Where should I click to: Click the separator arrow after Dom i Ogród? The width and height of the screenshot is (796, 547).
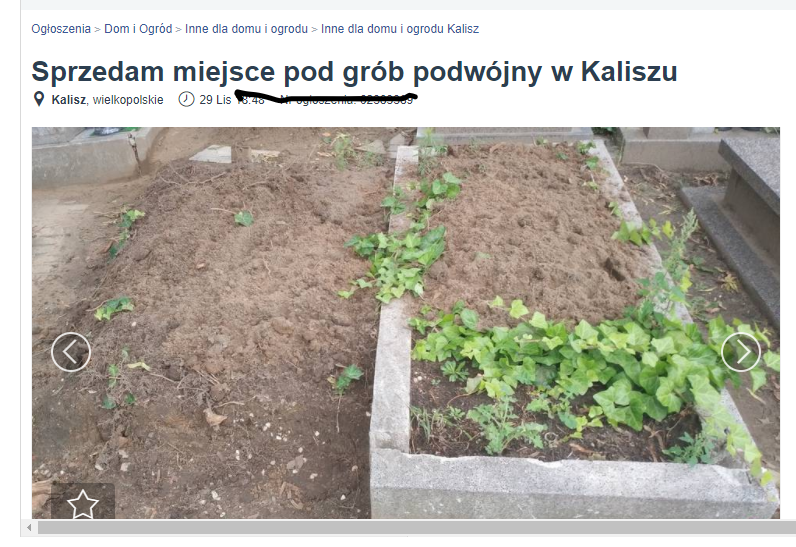pyautogui.click(x=179, y=29)
